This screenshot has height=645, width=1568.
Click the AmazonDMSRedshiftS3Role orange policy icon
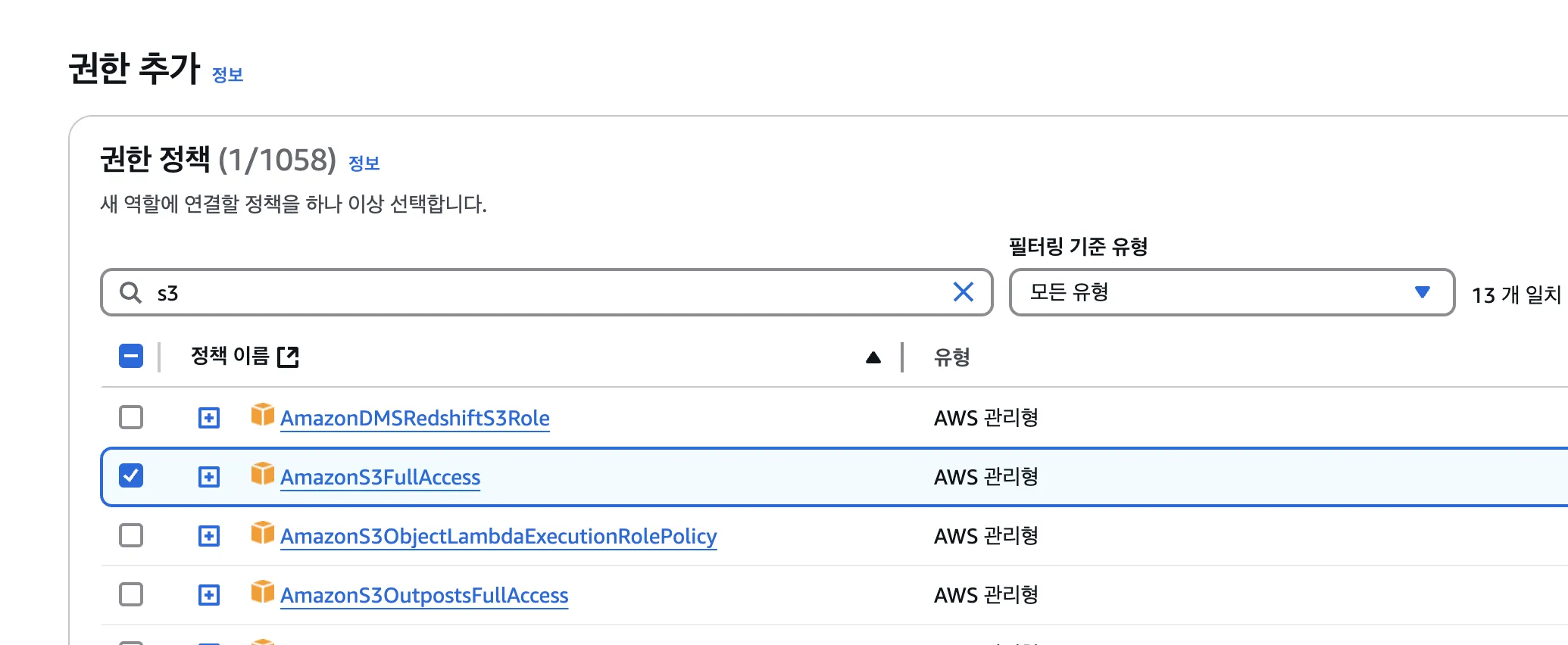(x=262, y=415)
